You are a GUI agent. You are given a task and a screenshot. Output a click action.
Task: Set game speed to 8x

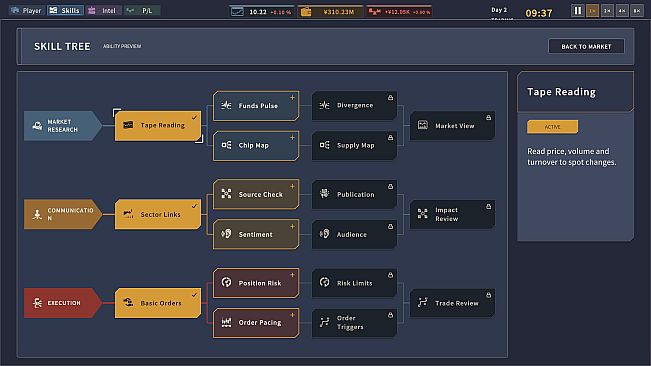click(637, 11)
